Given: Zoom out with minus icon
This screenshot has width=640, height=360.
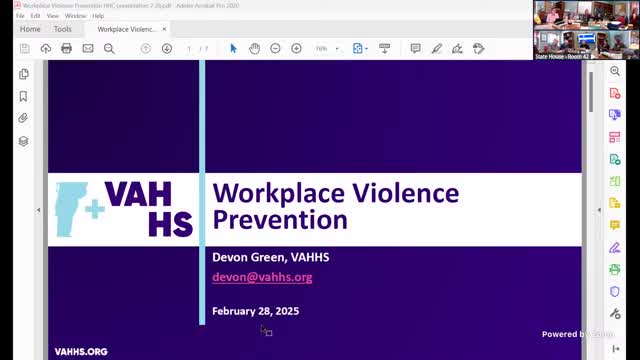Looking at the screenshot, I should pyautogui.click(x=276, y=49).
